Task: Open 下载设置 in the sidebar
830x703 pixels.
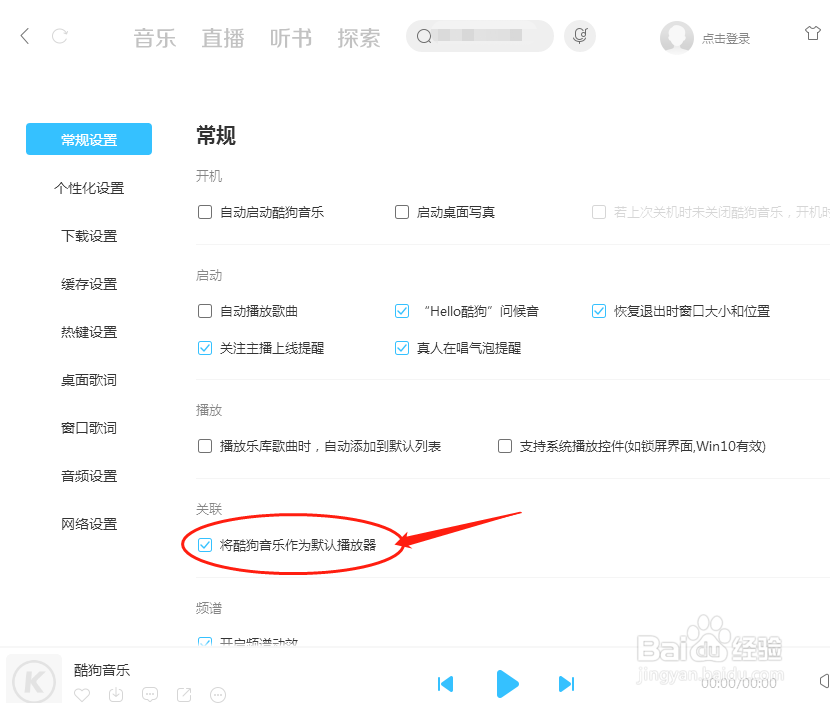Action: [89, 236]
